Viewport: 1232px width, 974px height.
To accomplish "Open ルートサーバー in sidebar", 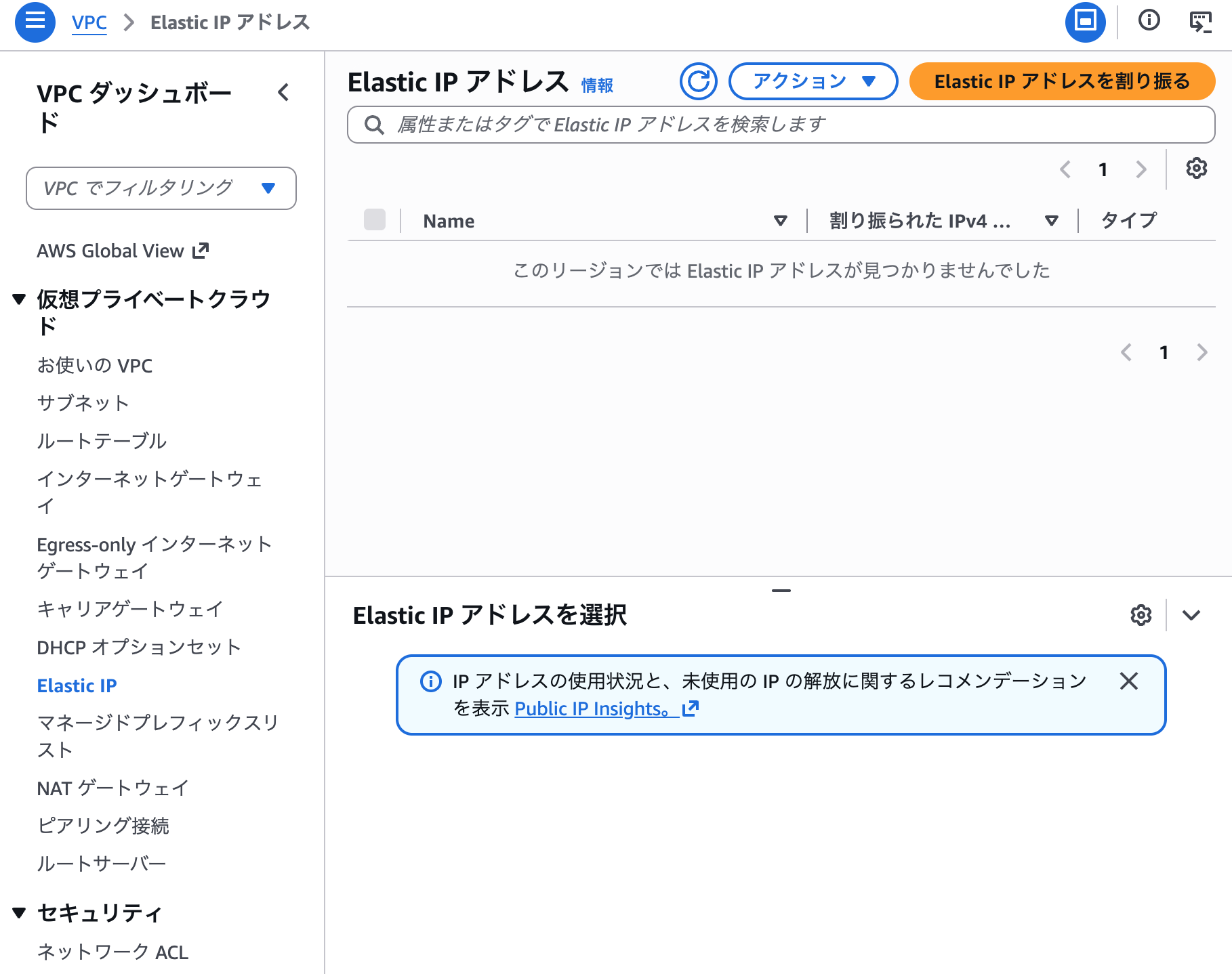I will pyautogui.click(x=102, y=864).
